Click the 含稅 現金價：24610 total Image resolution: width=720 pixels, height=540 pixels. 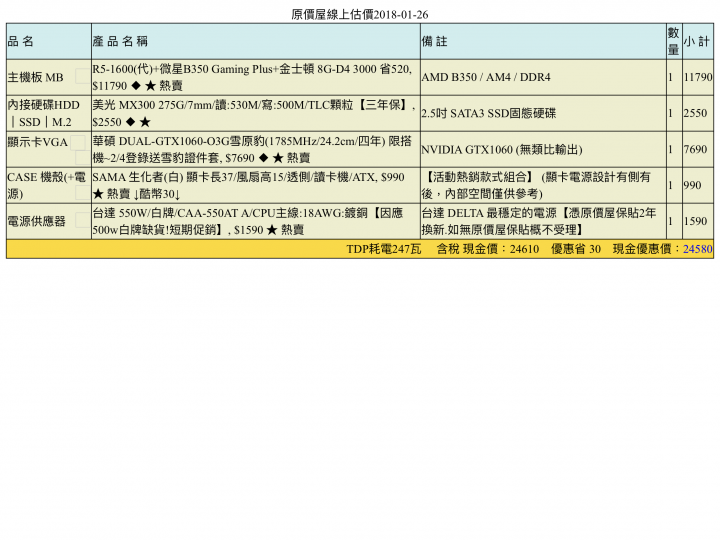click(488, 249)
